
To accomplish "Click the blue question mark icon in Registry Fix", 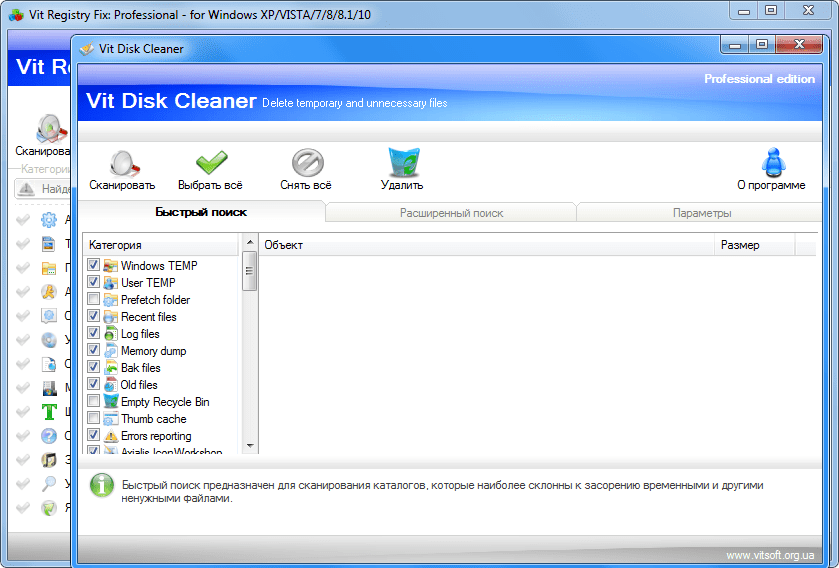I will pos(49,436).
